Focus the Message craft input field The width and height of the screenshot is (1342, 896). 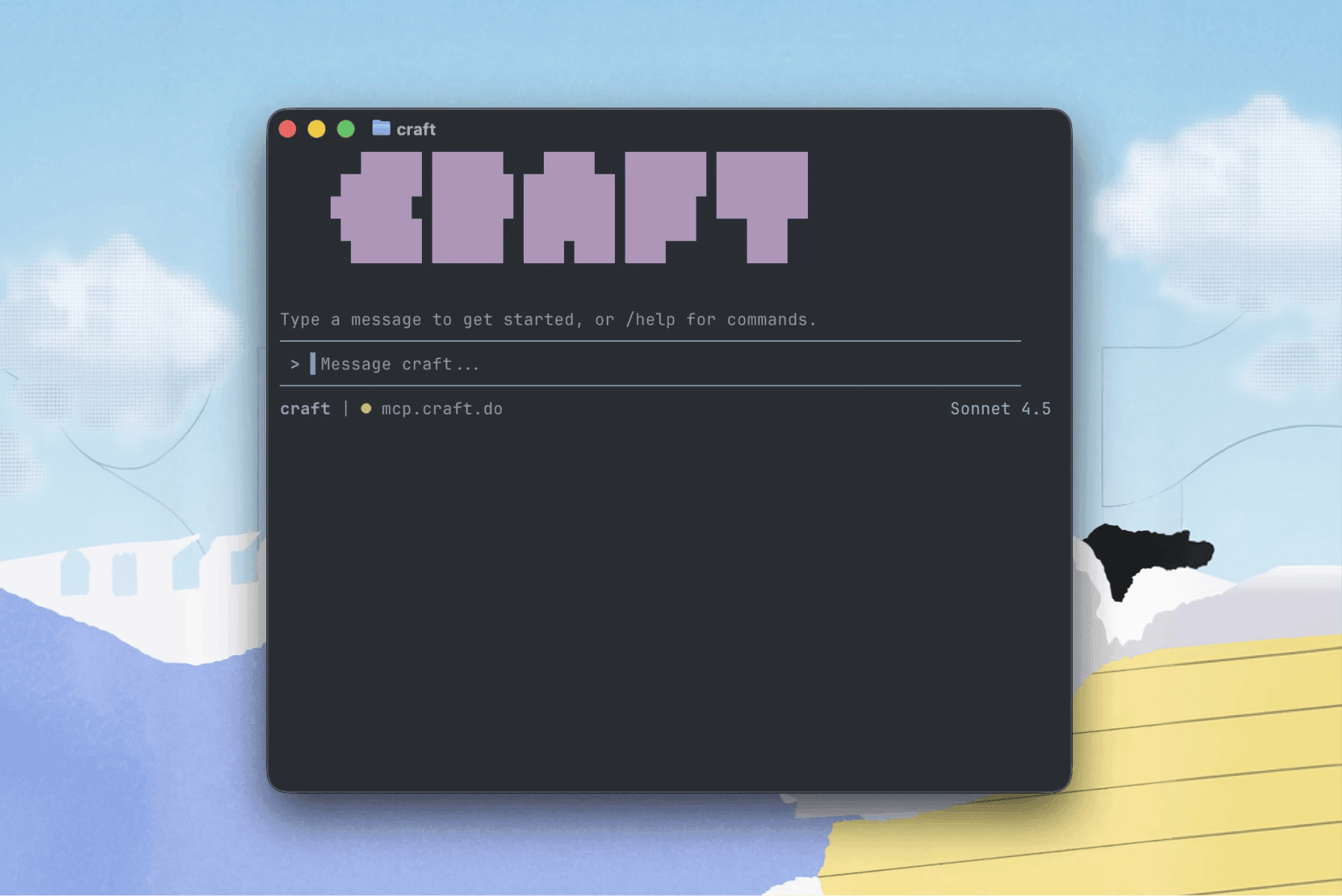click(x=650, y=364)
